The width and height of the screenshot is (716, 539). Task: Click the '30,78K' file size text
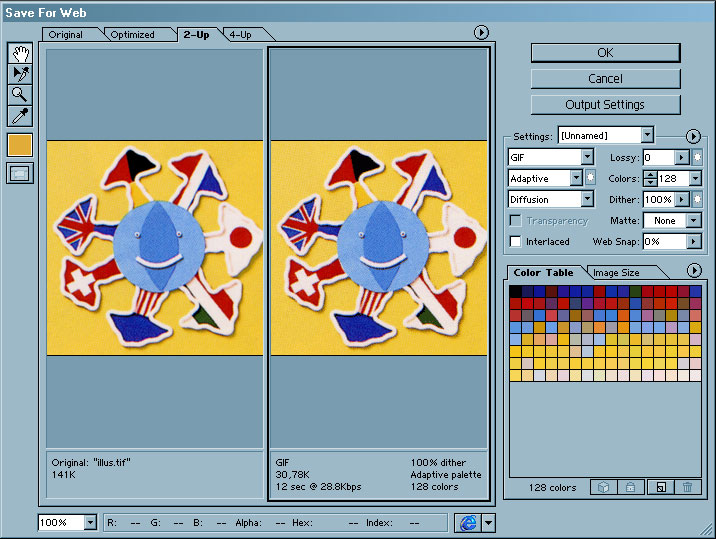(x=292, y=475)
